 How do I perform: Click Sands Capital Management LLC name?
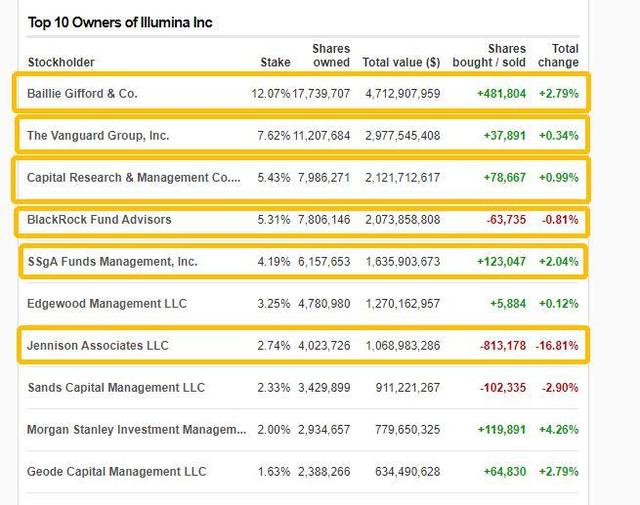[116, 387]
